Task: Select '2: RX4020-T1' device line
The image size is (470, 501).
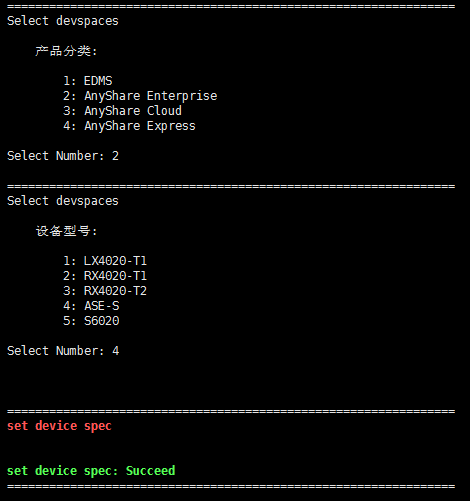Action: pos(105,276)
